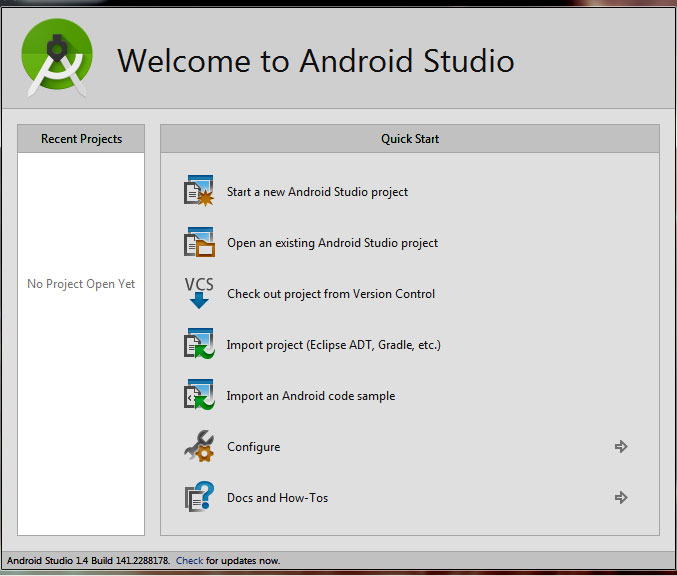677x576 pixels.
Task: Click the Android Studio logo
Action: pyautogui.click(x=57, y=57)
